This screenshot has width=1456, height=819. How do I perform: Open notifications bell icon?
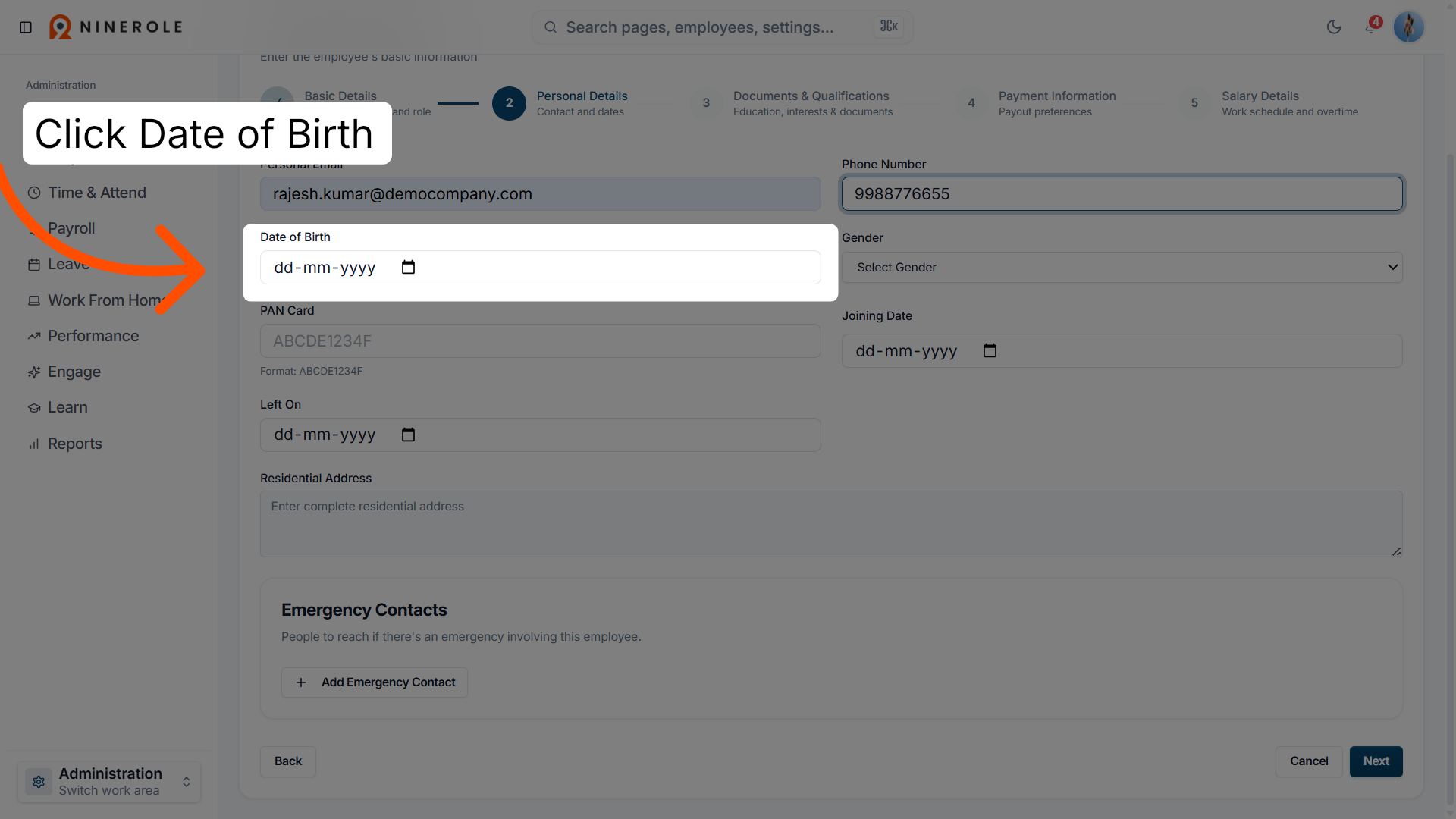point(1370,27)
